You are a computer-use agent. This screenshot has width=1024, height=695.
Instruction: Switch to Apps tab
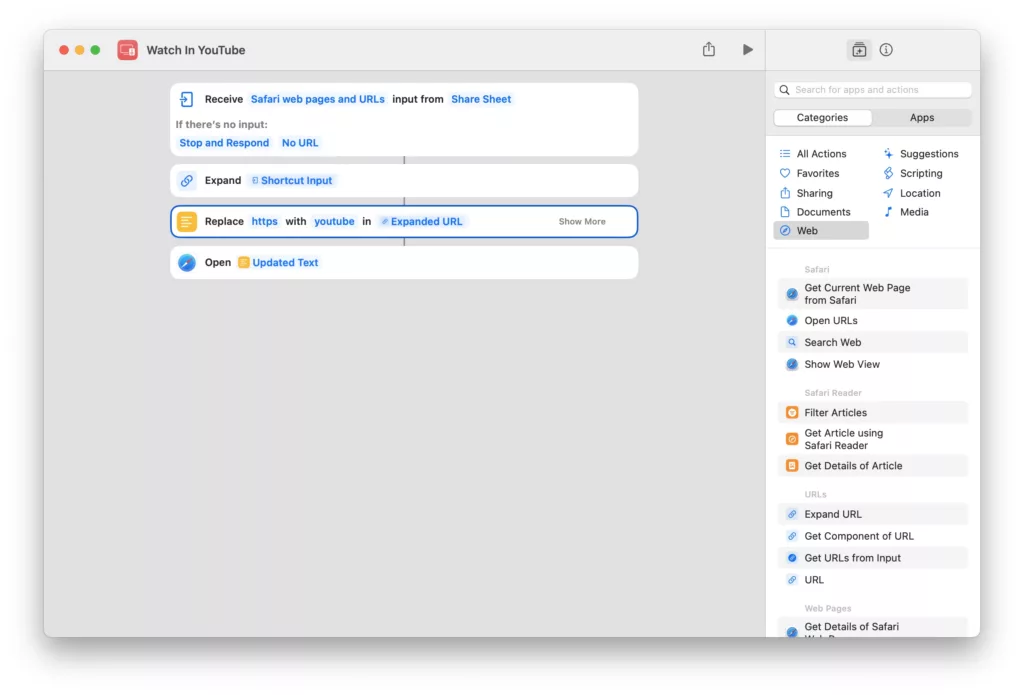921,118
